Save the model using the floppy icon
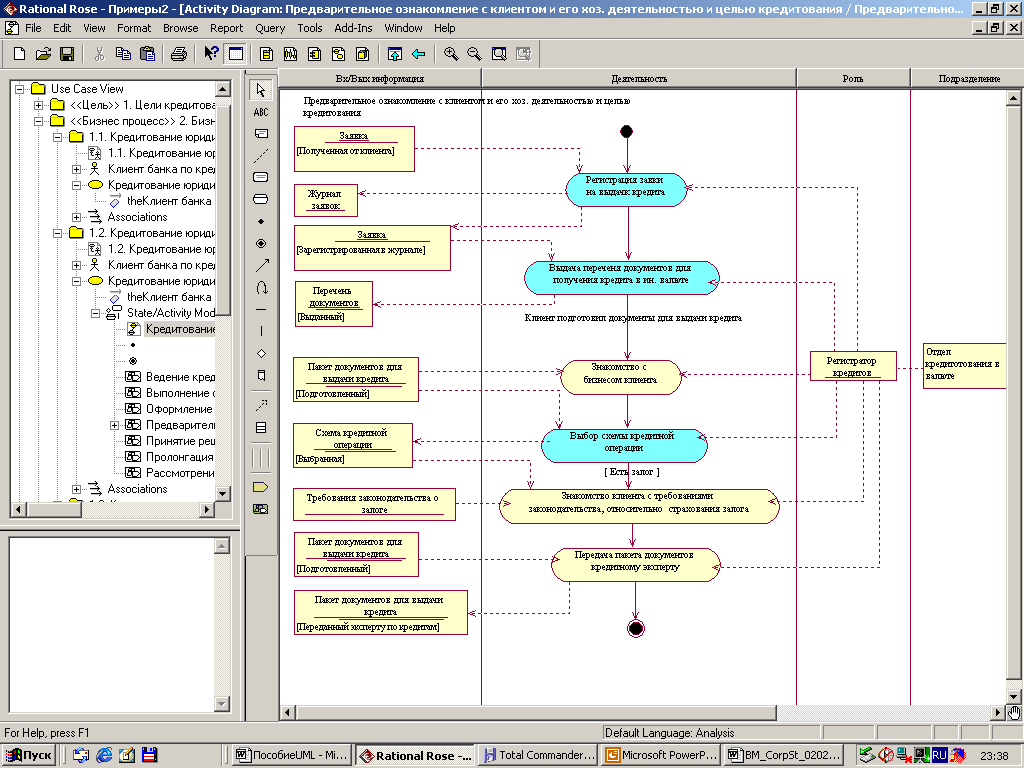The height and width of the screenshot is (768, 1024). (x=67, y=54)
